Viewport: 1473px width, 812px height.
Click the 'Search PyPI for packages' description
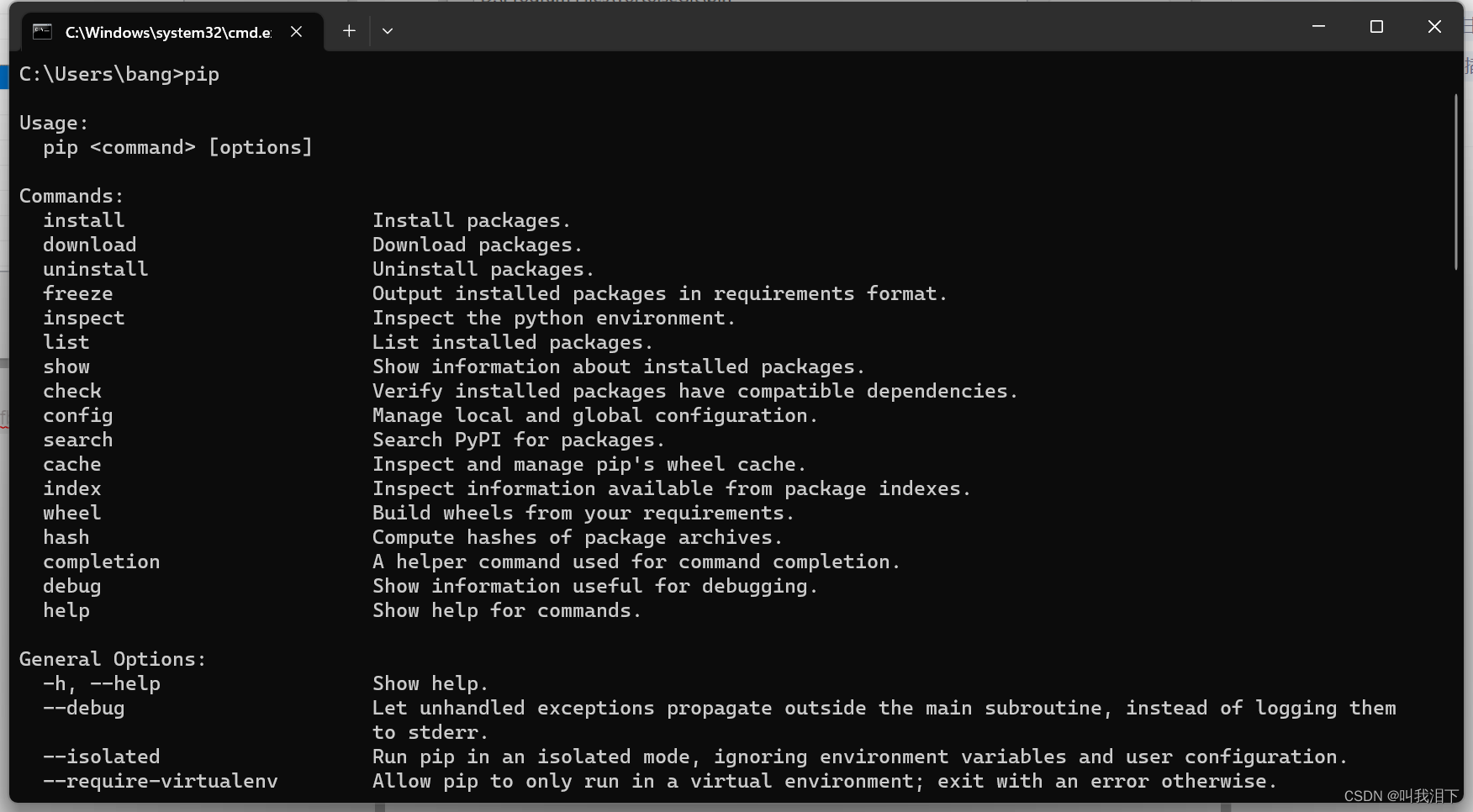pos(517,439)
